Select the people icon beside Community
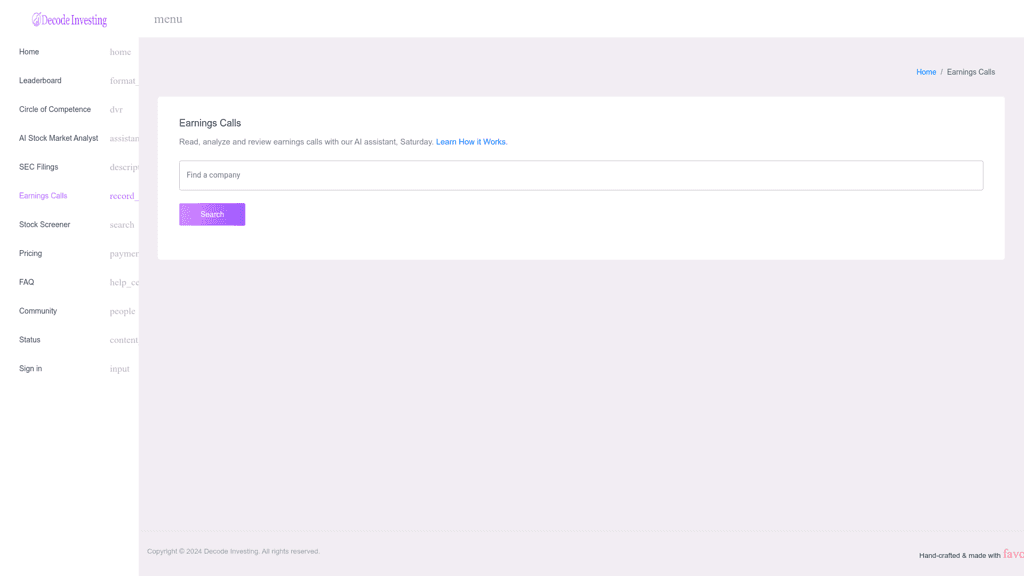The image size is (1024, 576). [x=123, y=312]
